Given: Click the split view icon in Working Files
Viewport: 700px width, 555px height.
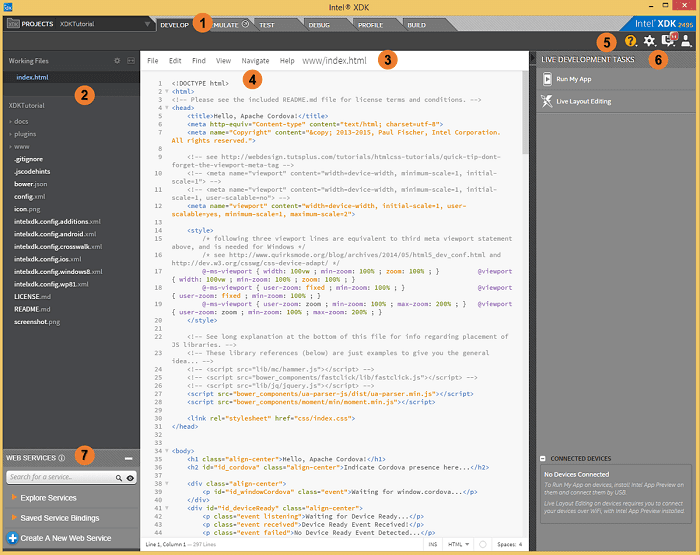Looking at the screenshot, I should tap(131, 61).
